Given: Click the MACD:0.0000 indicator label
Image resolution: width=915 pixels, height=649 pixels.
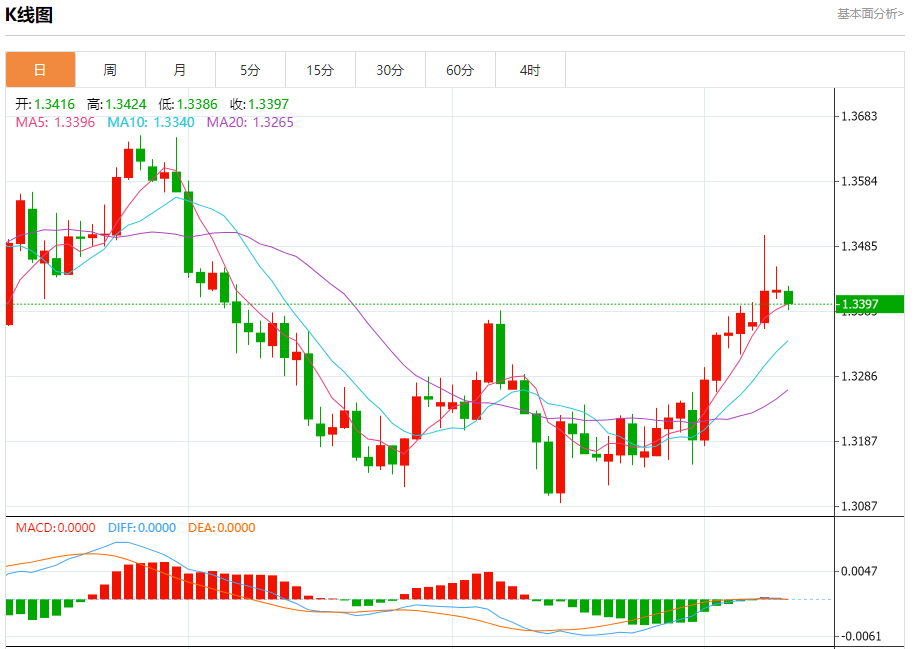Looking at the screenshot, I should [55, 528].
